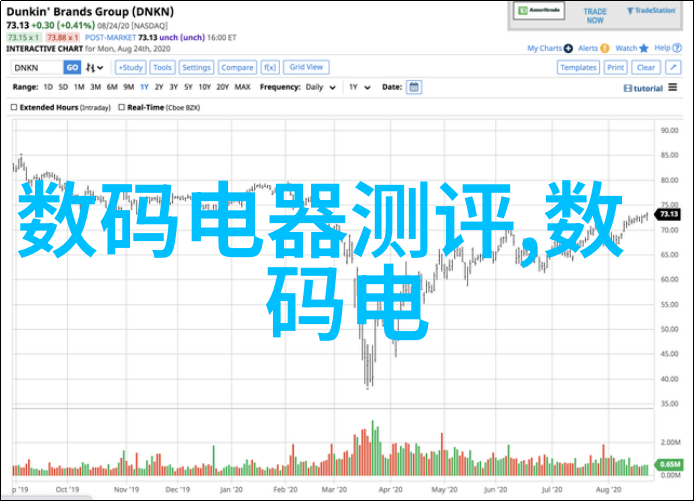Click the Clear button
Screen dimensions: 695x502
tap(646, 67)
